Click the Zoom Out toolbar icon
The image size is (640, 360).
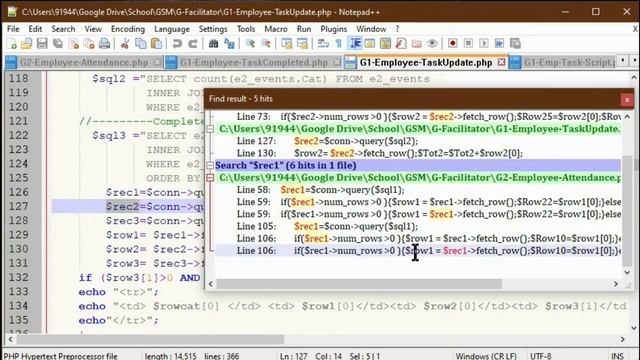[x=266, y=44]
